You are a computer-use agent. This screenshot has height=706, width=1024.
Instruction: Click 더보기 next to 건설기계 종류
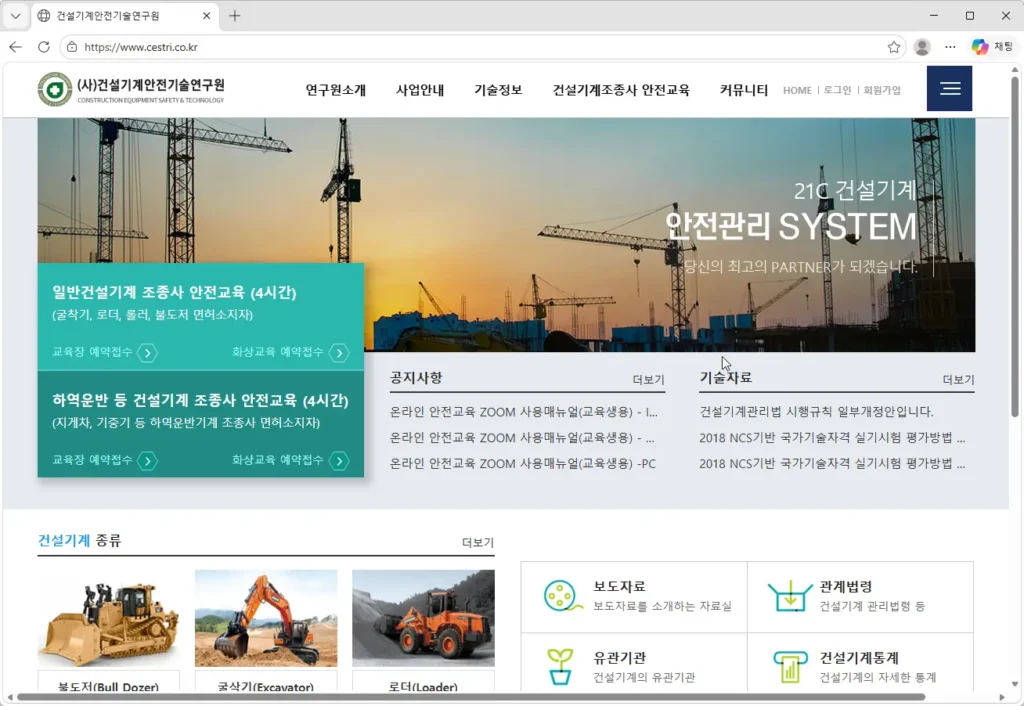point(478,543)
